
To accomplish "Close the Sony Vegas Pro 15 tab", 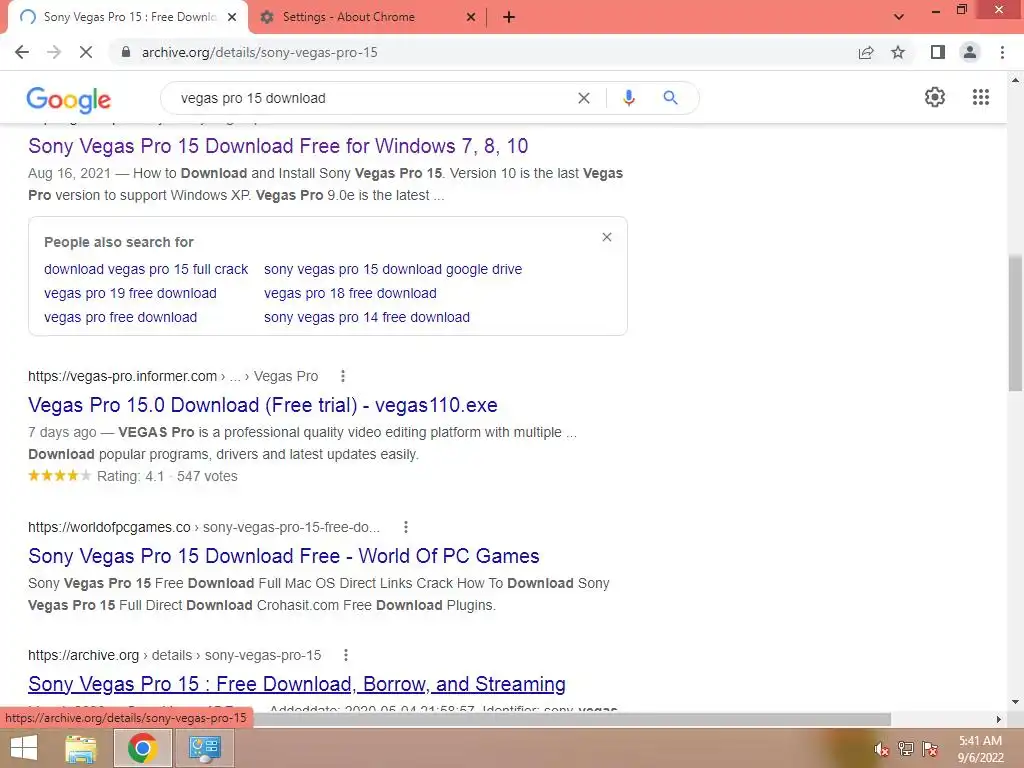I will click(x=232, y=17).
